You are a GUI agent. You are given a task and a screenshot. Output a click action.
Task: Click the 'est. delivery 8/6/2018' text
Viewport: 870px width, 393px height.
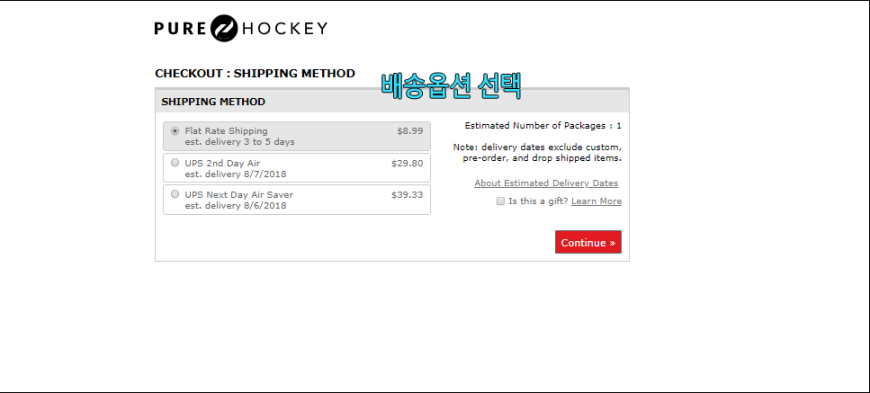tap(235, 206)
